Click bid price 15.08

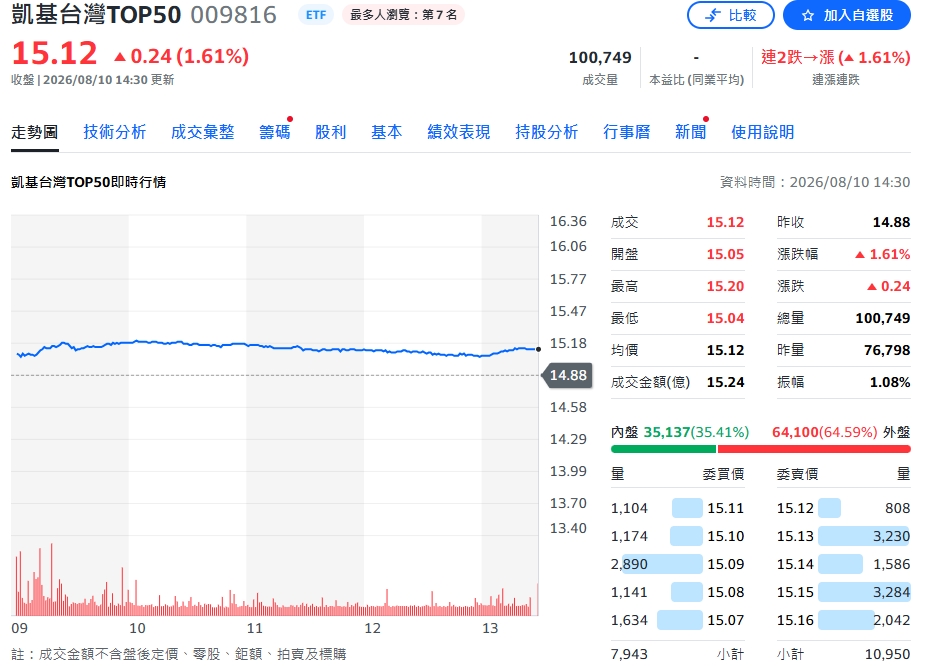point(725,592)
